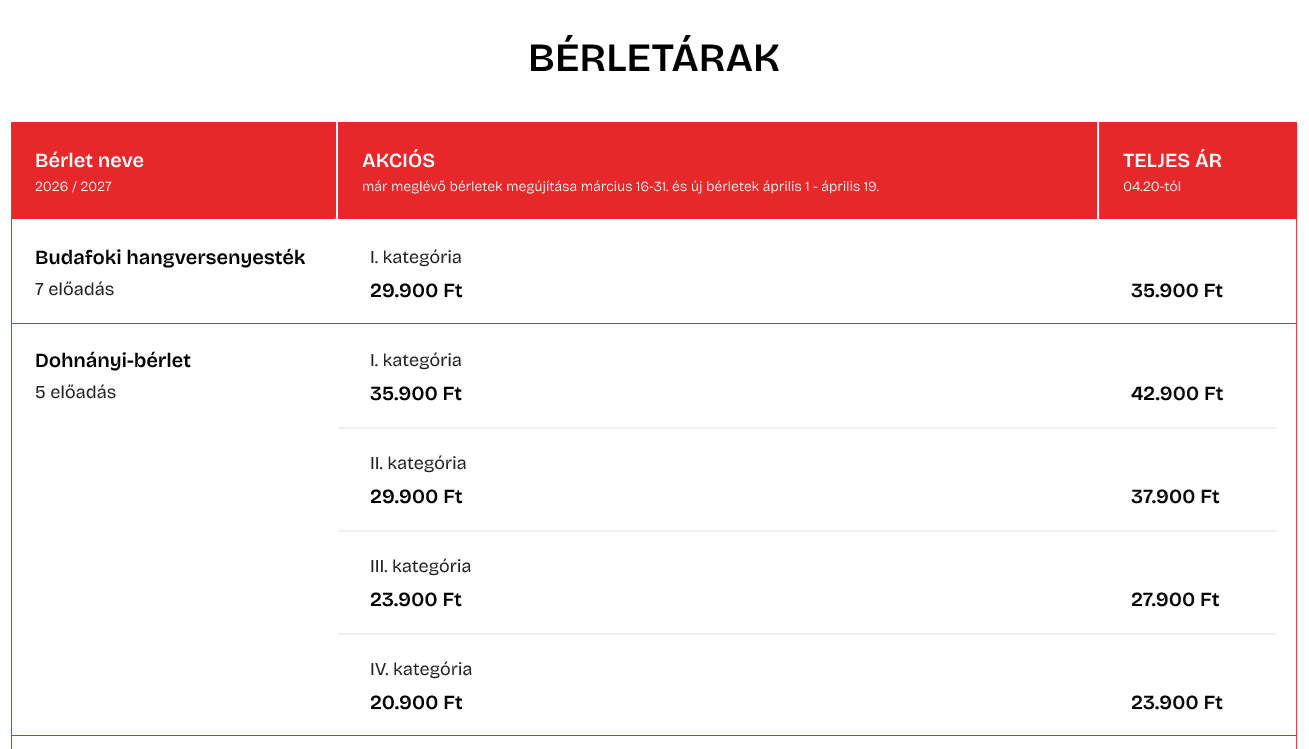Click the "7 előadás" text
The image size is (1309, 749).
75,289
